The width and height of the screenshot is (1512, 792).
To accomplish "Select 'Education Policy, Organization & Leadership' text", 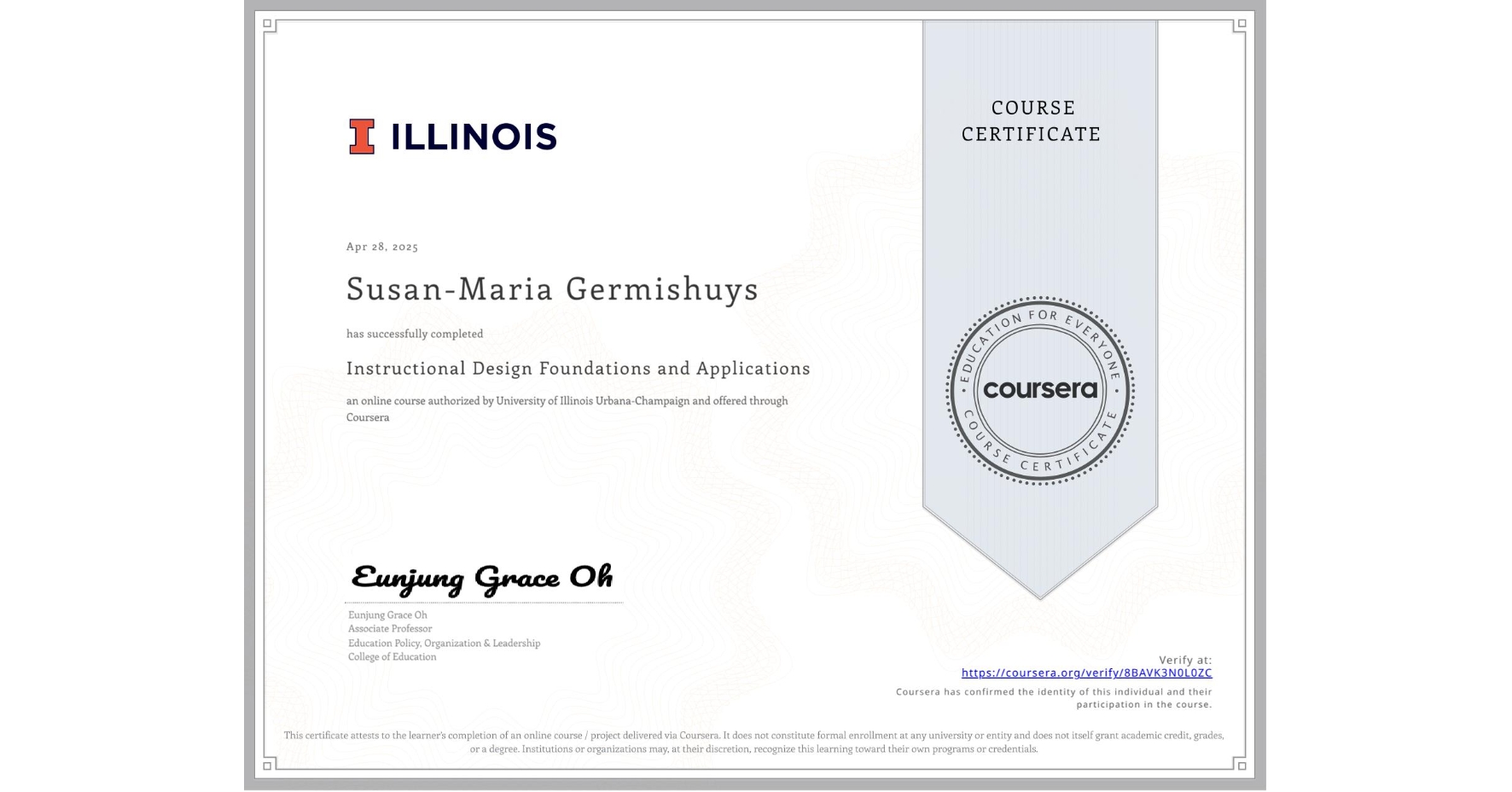I will tap(444, 643).
